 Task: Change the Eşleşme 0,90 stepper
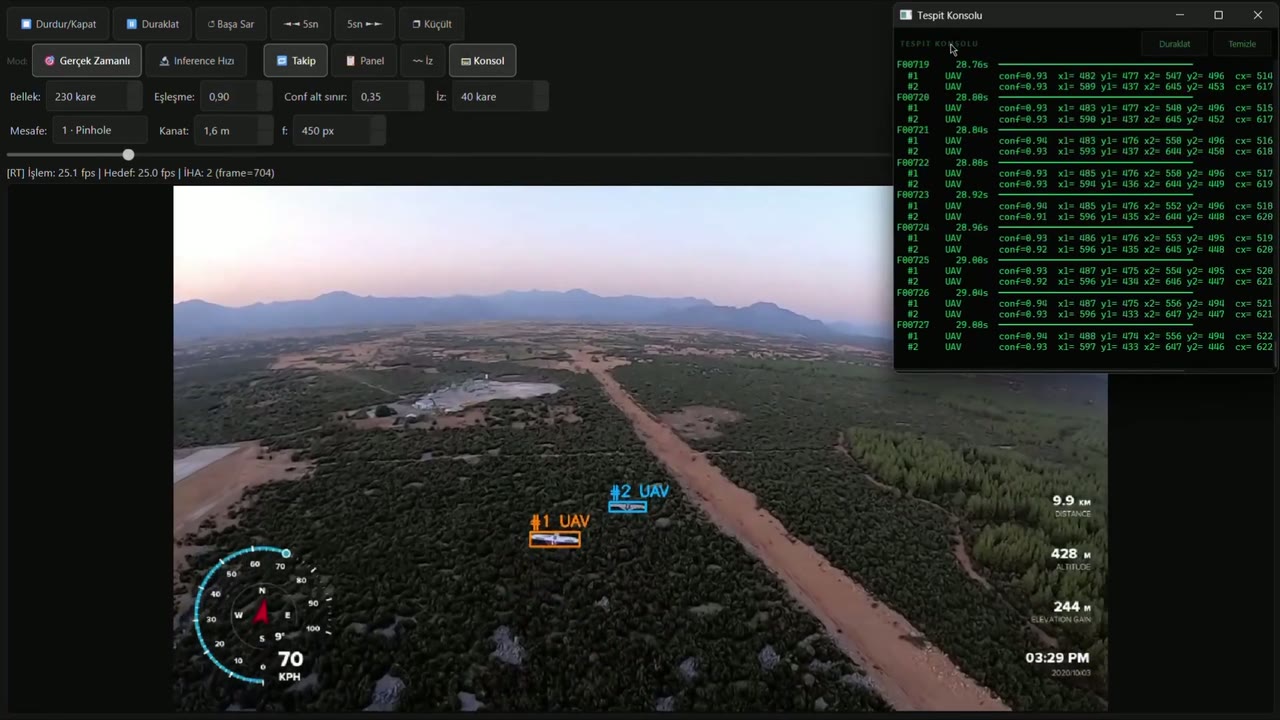236,97
